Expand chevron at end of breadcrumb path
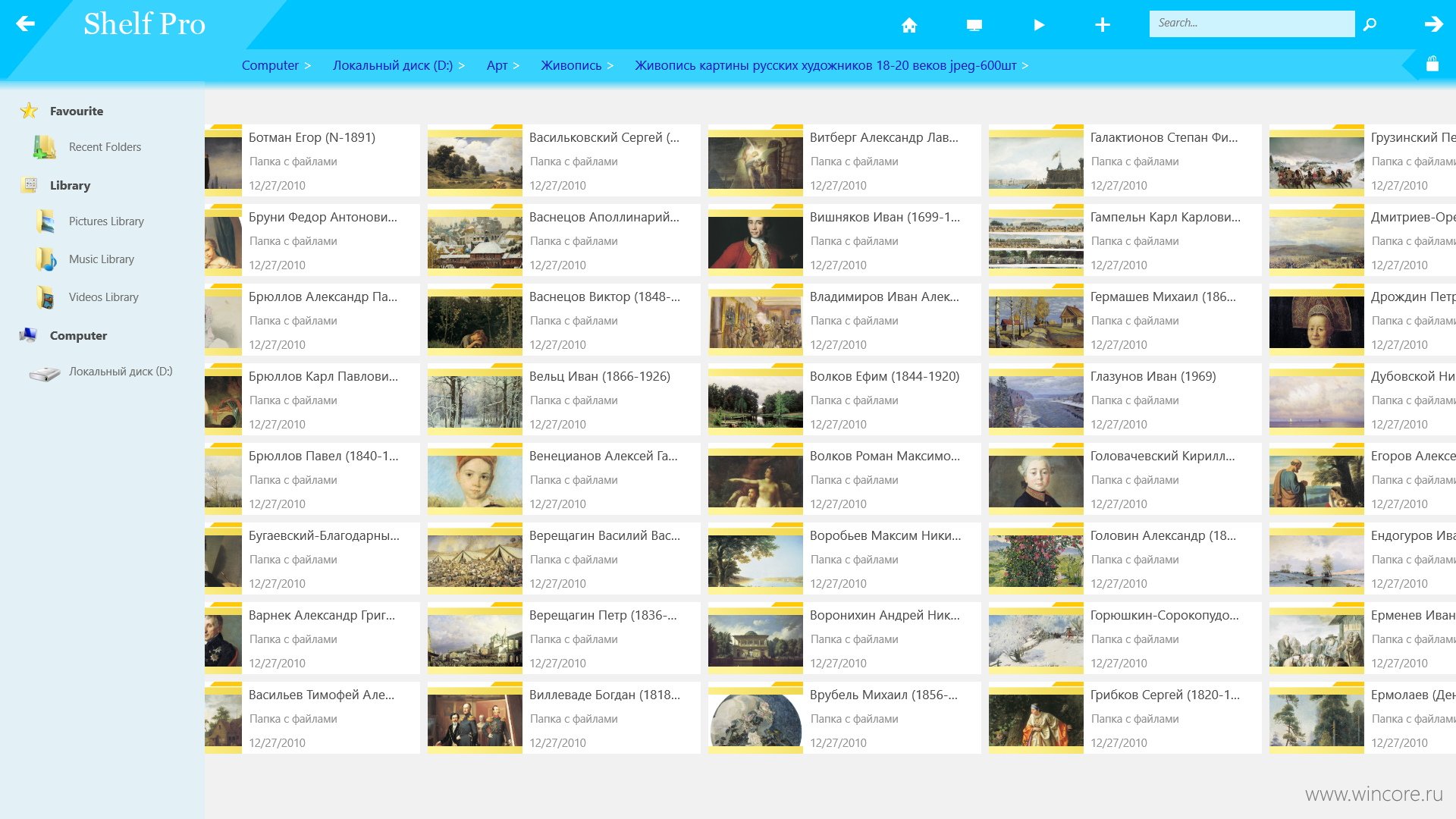Screen dimensions: 1456x819 pyautogui.click(x=1025, y=66)
